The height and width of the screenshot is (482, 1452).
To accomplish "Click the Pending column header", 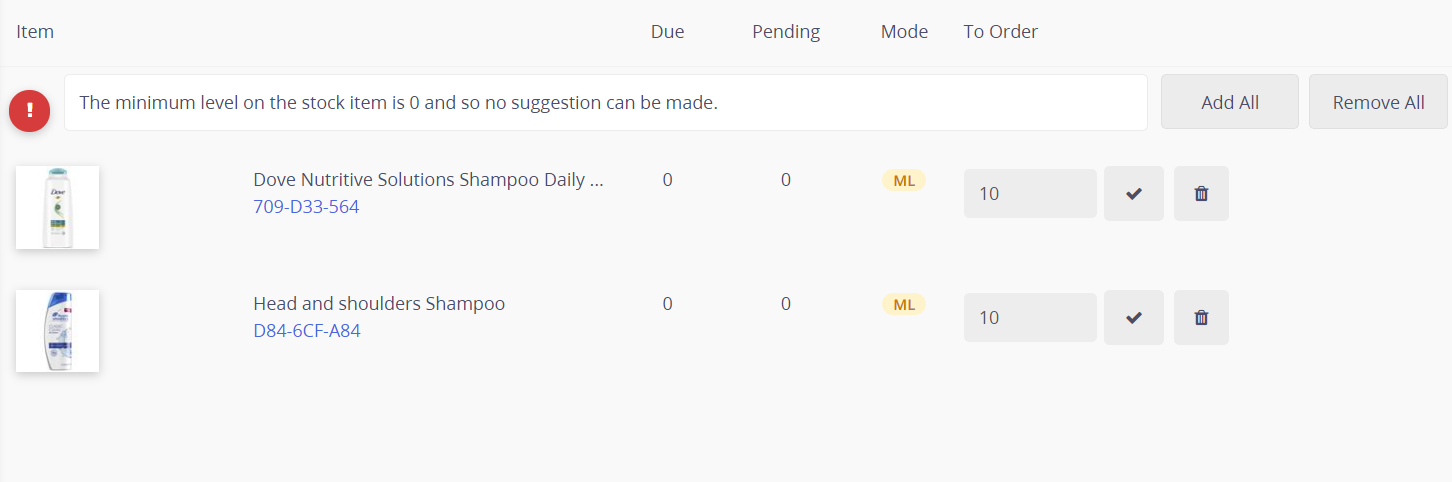I will (786, 32).
